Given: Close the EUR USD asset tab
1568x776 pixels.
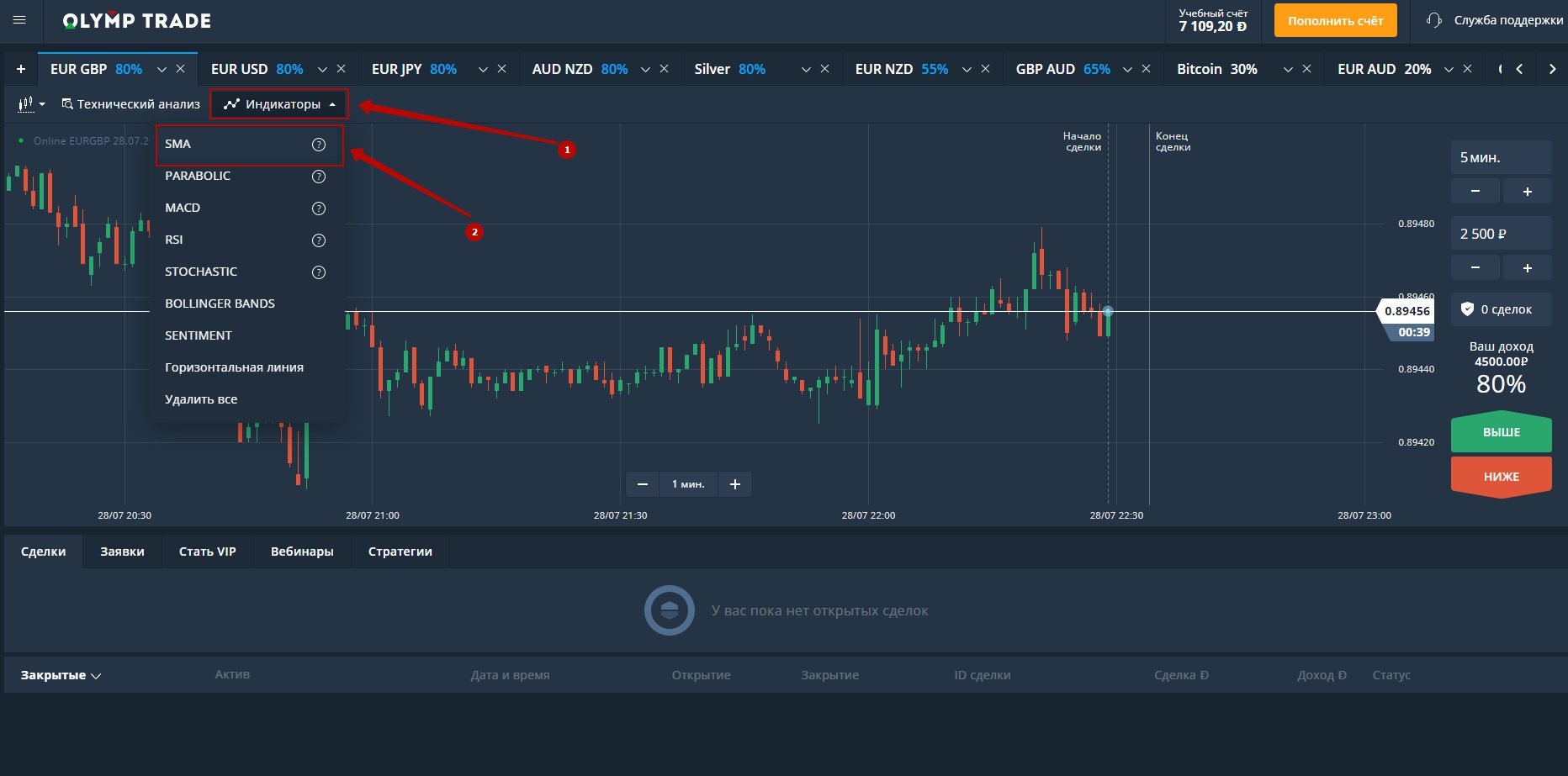Looking at the screenshot, I should pyautogui.click(x=341, y=69).
